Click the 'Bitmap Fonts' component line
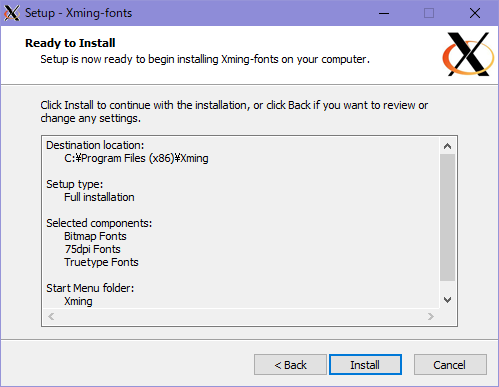The height and width of the screenshot is (387, 499). click(95, 236)
